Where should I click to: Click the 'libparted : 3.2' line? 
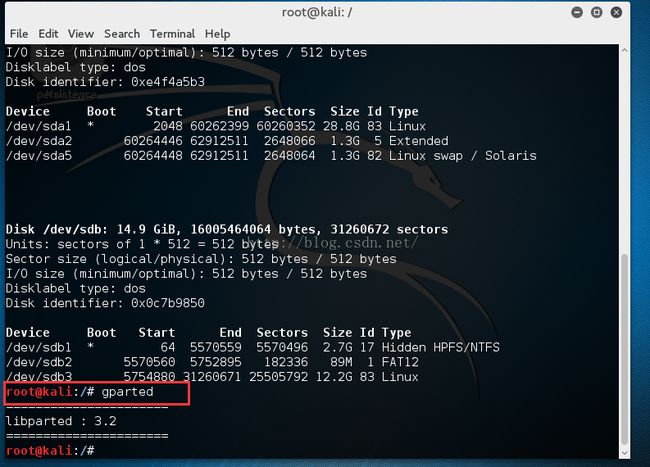pyautogui.click(x=61, y=421)
